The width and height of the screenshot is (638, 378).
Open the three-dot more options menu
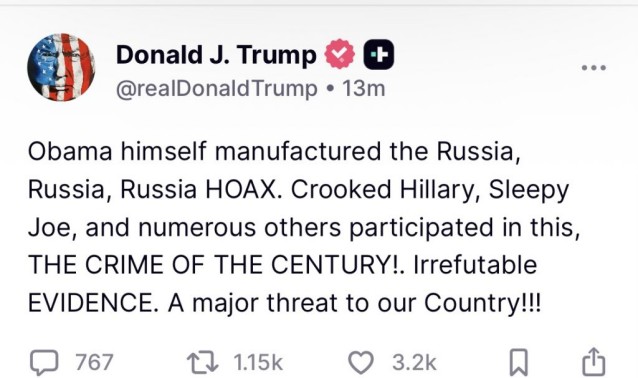click(594, 68)
